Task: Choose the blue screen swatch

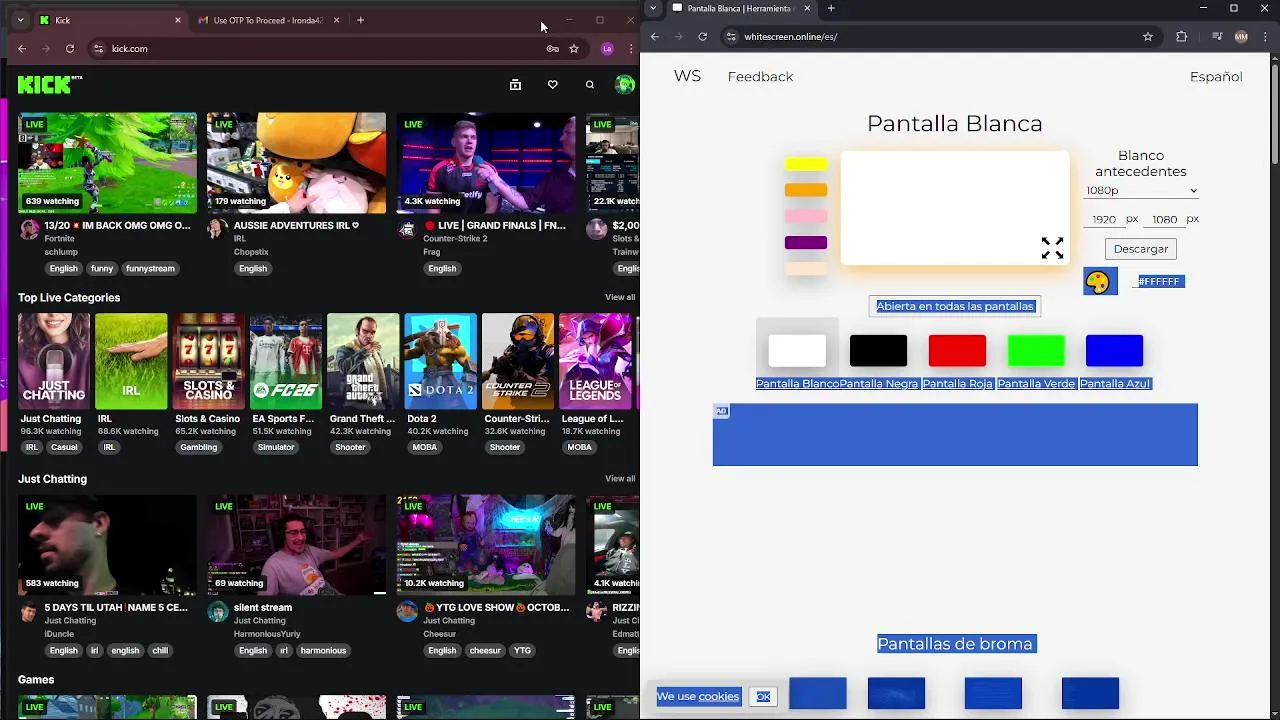Action: click(1114, 351)
